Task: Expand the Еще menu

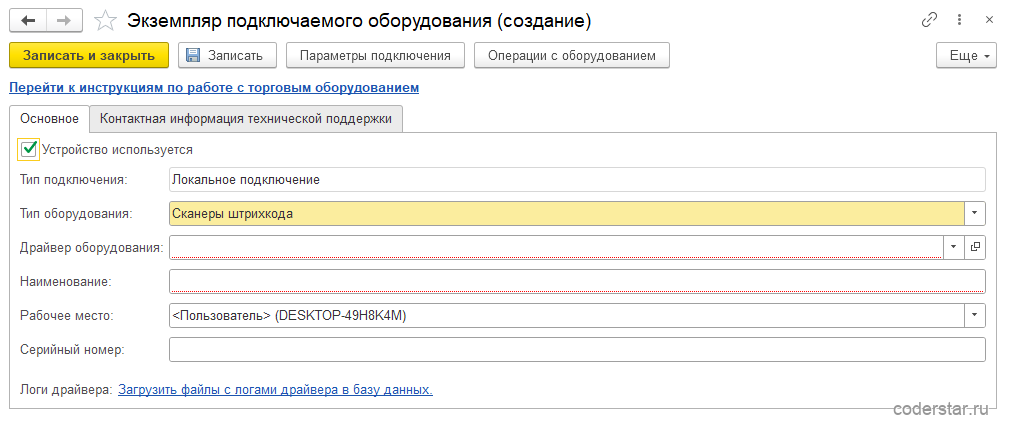Action: click(x=968, y=56)
